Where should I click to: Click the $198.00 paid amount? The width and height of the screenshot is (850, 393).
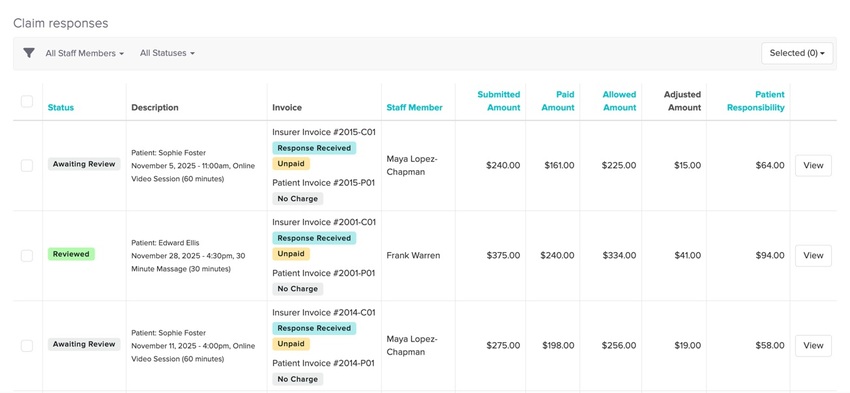559,345
